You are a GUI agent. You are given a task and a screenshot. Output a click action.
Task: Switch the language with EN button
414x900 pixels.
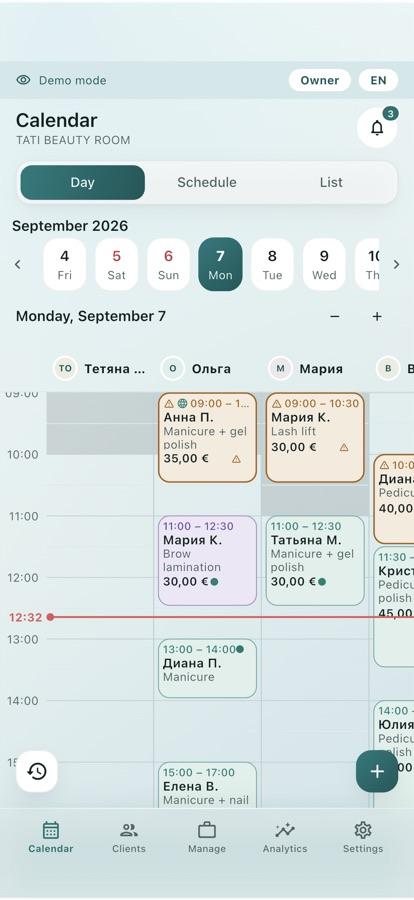click(x=378, y=80)
